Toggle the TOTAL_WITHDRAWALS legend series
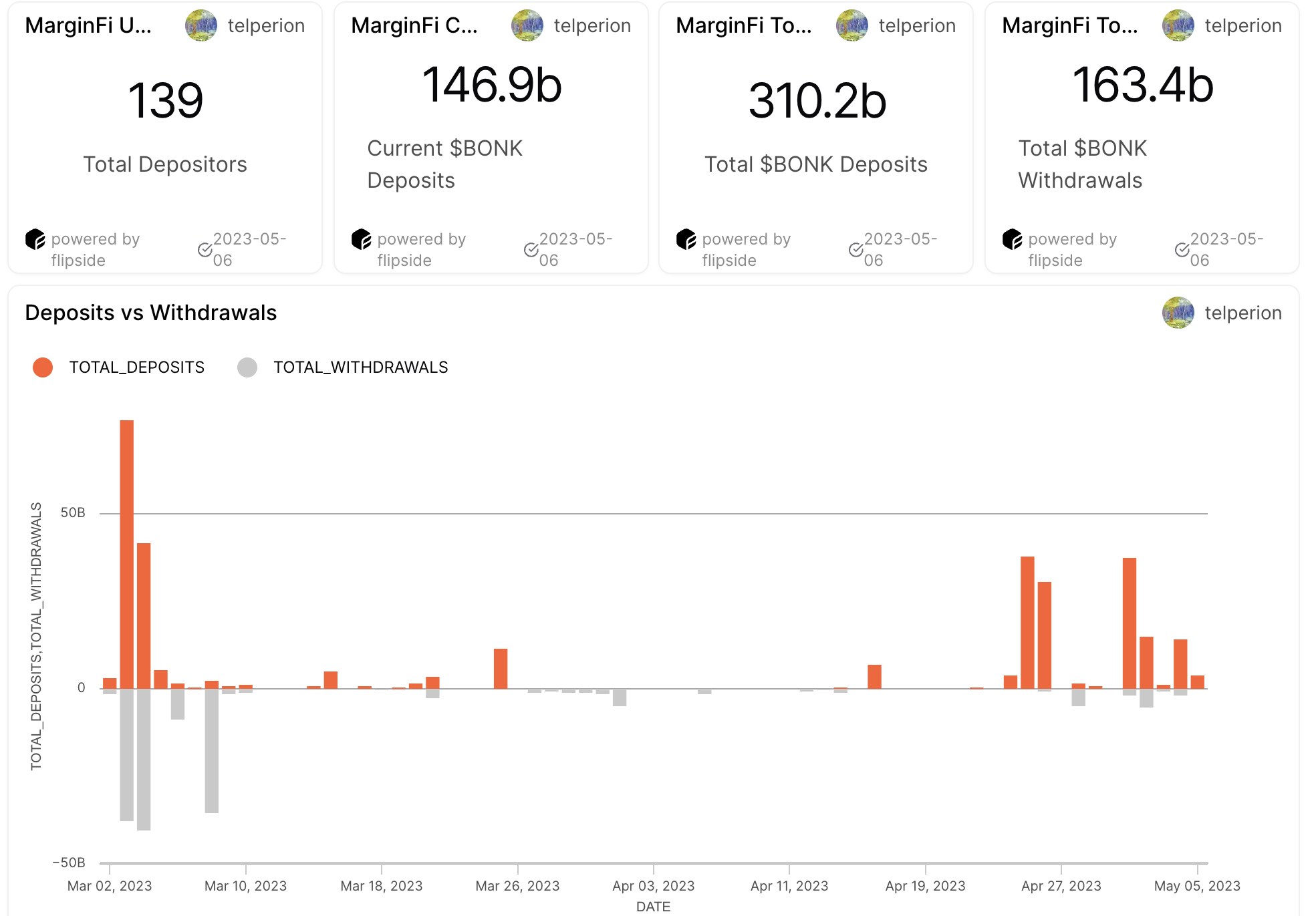This screenshot has height=916, width=1316. (x=360, y=367)
